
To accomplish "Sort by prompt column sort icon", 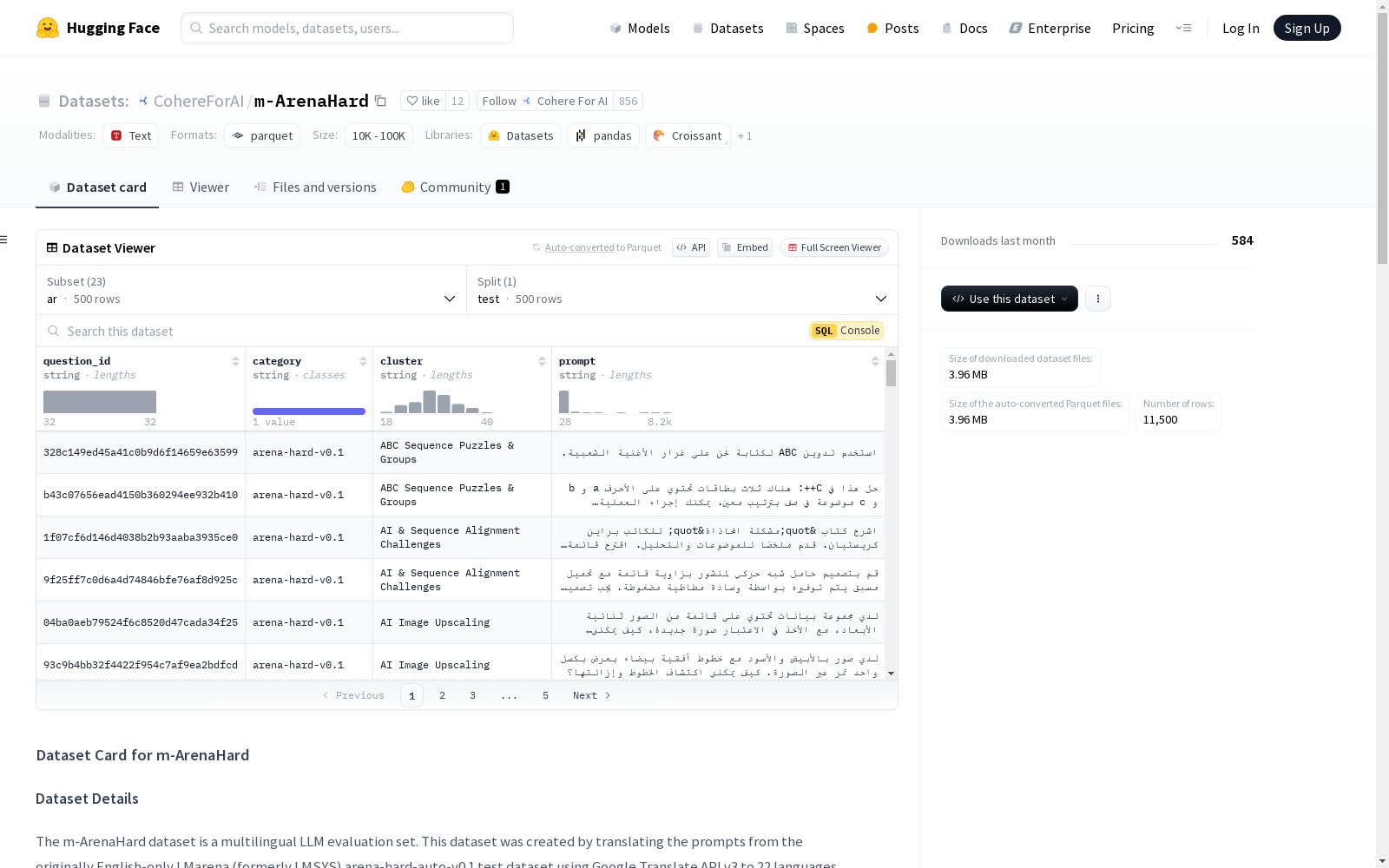I will (875, 361).
